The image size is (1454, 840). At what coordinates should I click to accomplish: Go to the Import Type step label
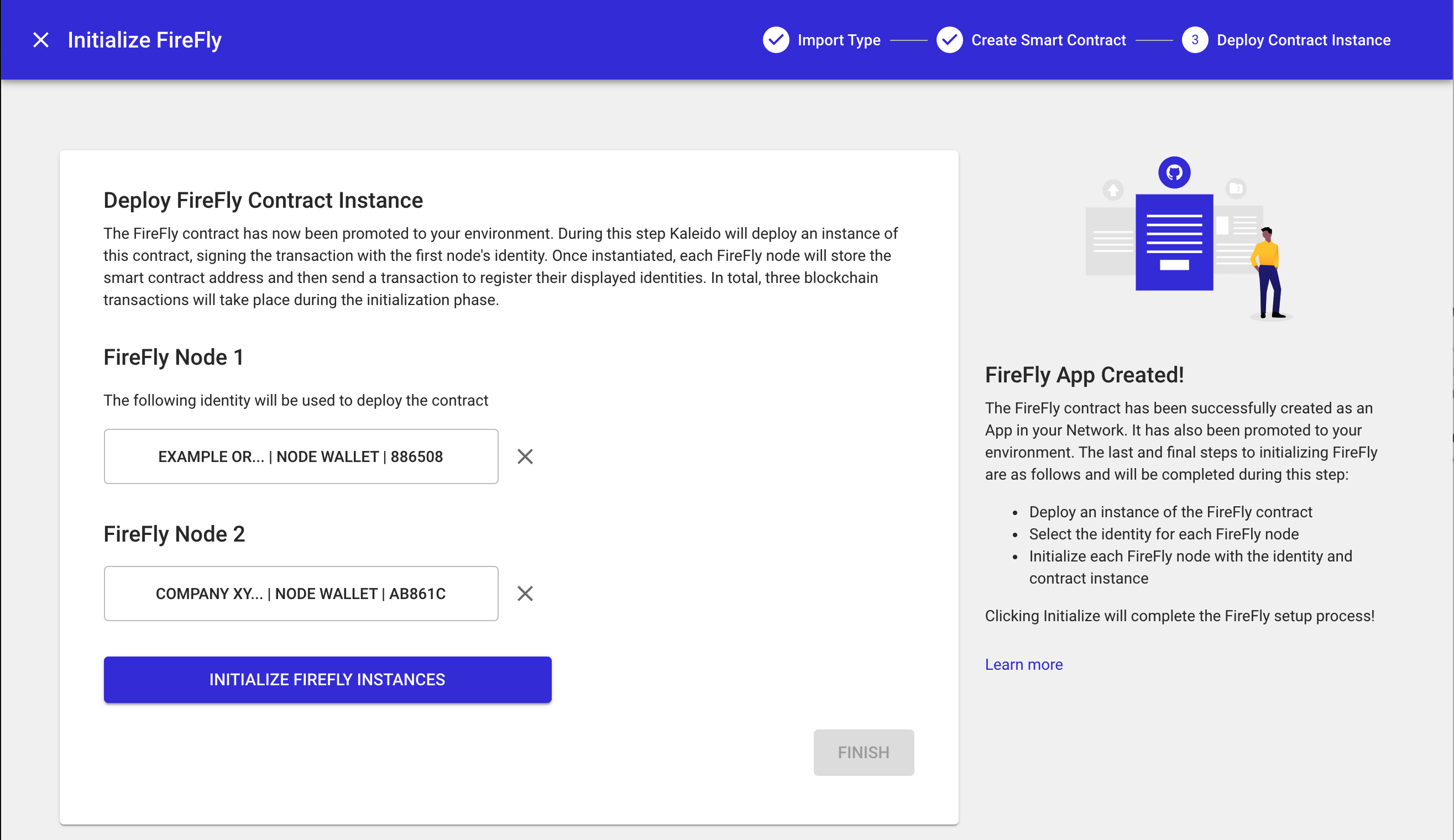[839, 40]
